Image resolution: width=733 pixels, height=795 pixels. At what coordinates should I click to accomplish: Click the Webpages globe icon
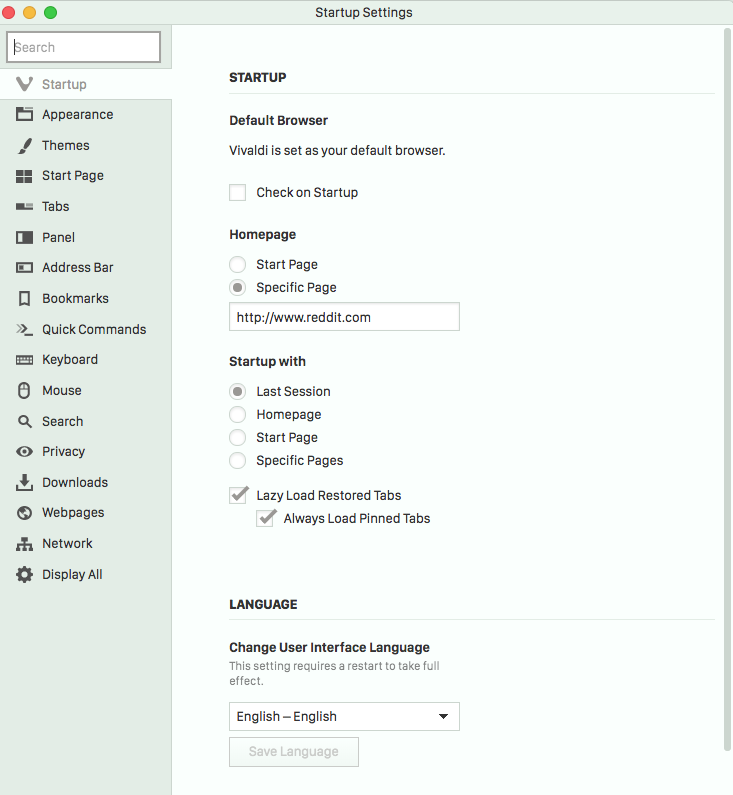(x=24, y=513)
